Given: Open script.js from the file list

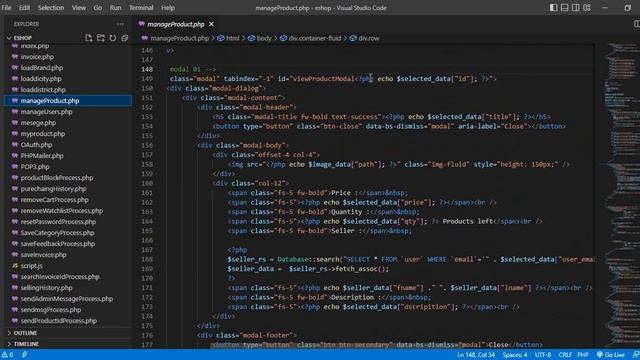Looking at the screenshot, I should click(31, 266).
